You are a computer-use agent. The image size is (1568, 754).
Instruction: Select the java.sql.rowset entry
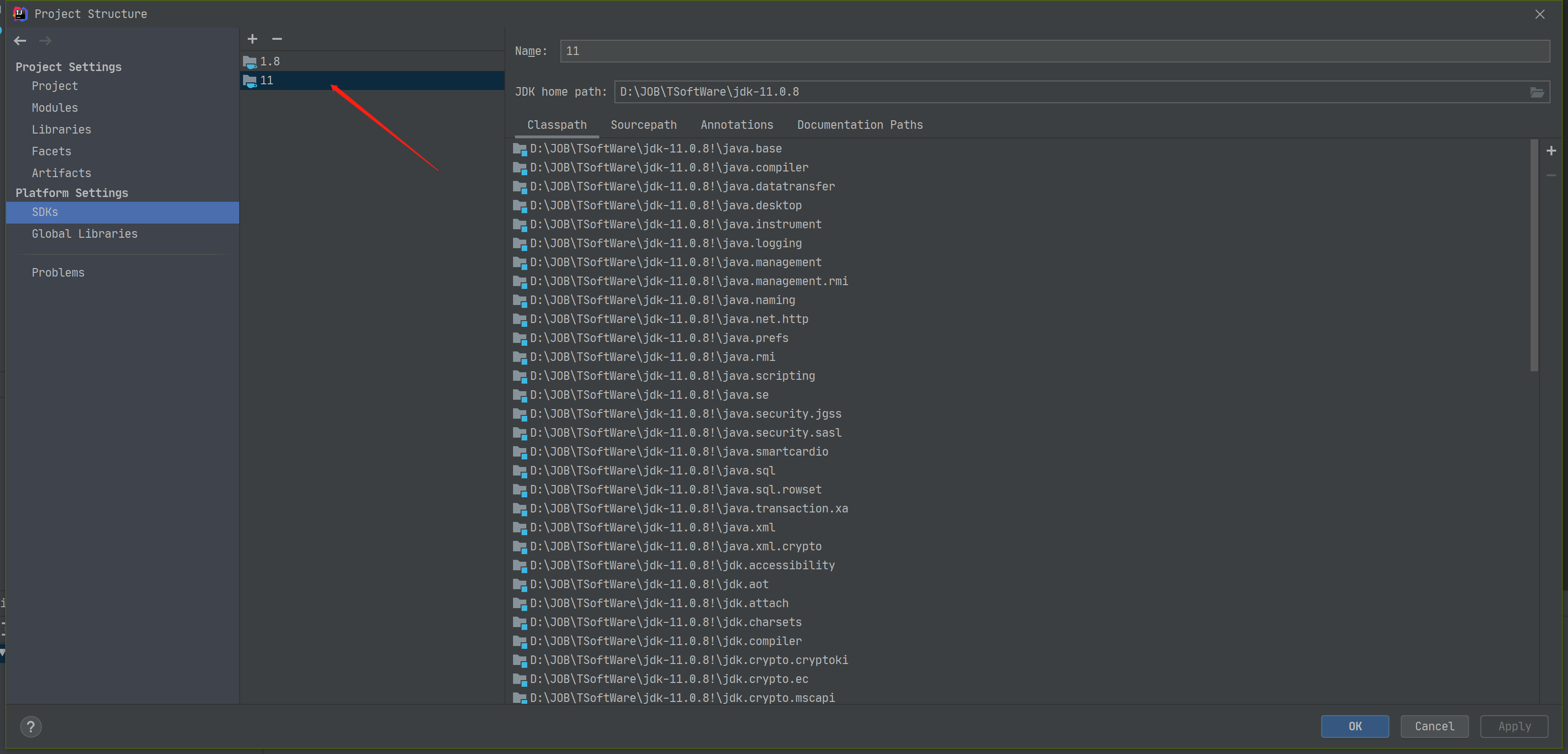[x=675, y=489]
